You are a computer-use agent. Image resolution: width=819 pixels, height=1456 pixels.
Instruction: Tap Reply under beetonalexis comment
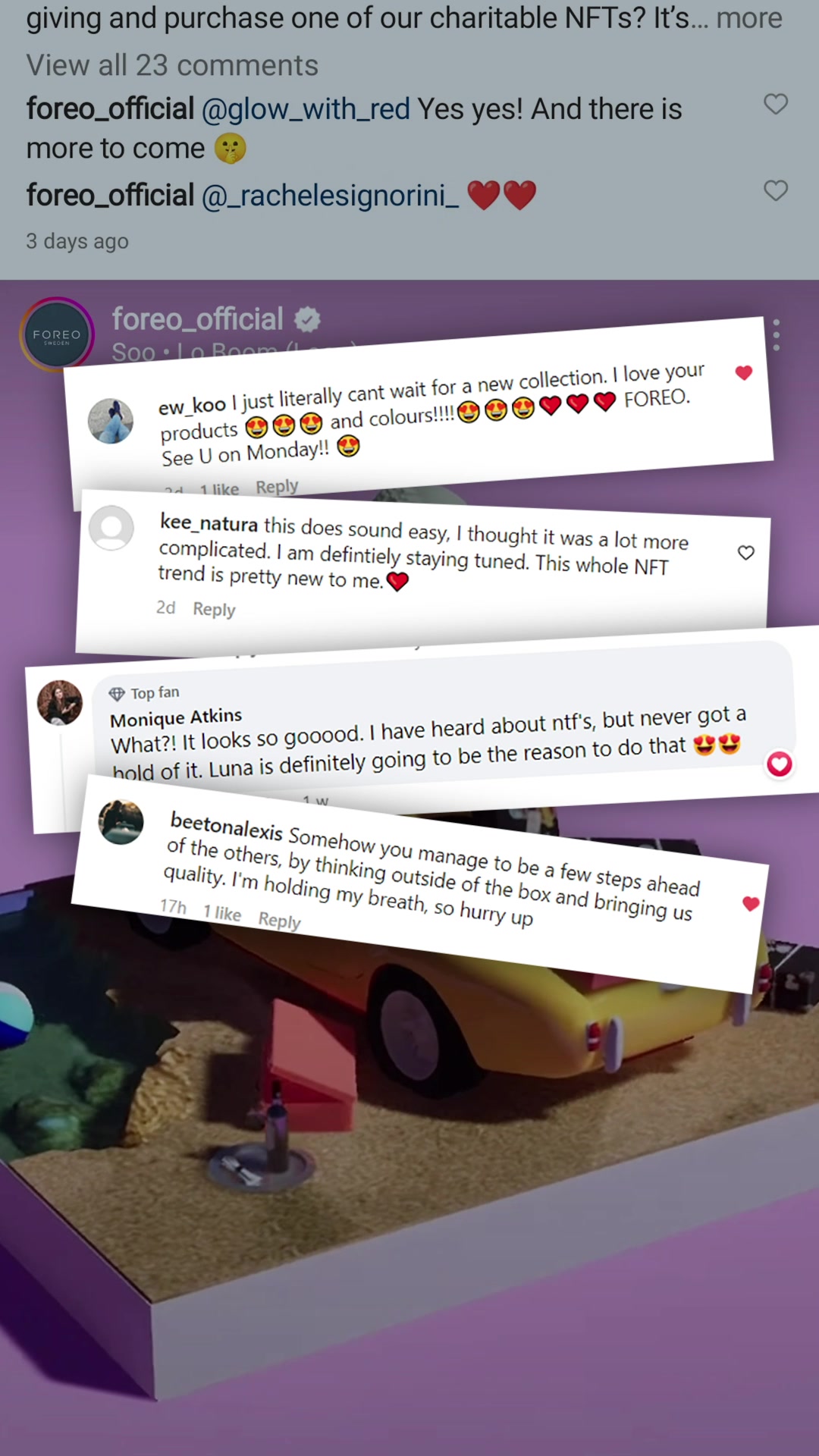(x=280, y=920)
